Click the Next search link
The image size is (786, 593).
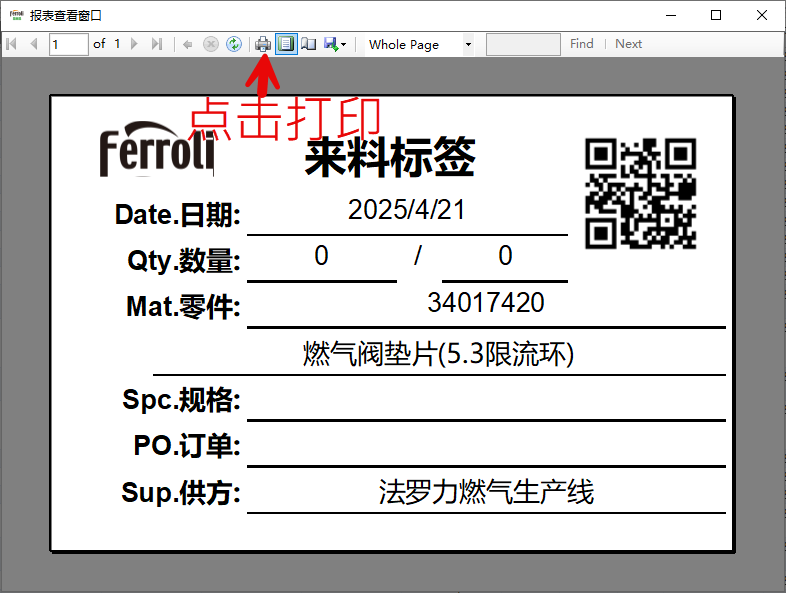tap(628, 44)
